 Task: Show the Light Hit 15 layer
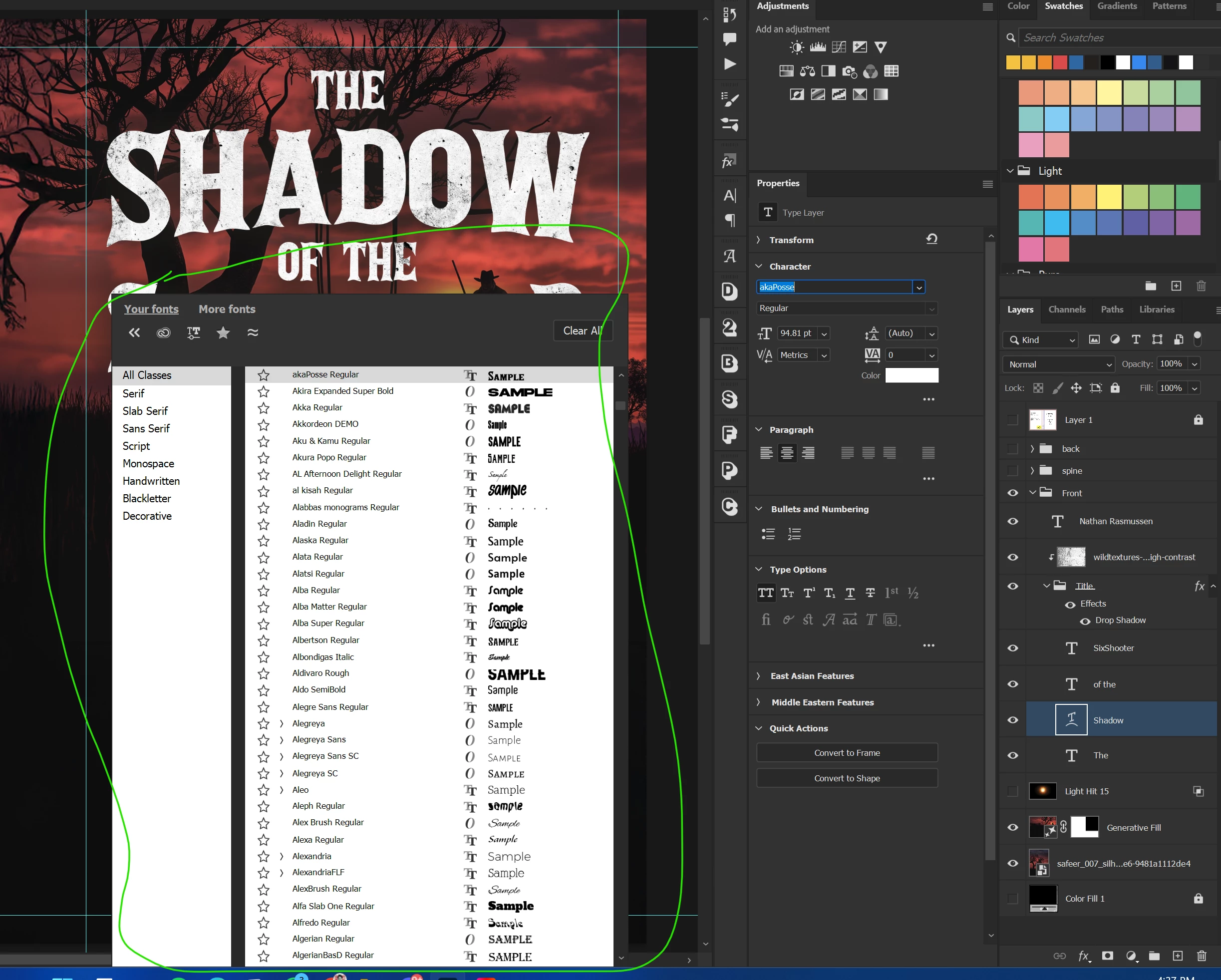point(1013,791)
